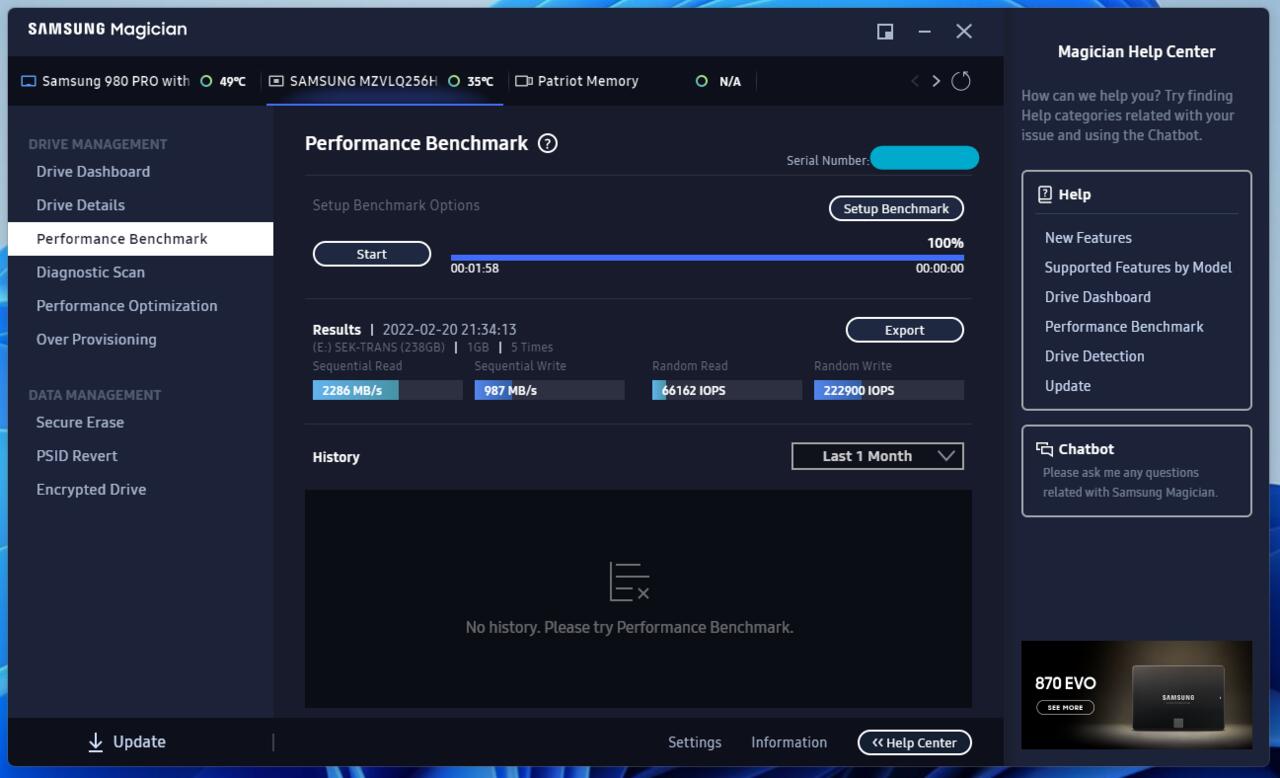Click the redacted Serial Number value
The image size is (1280, 778).
[924, 158]
